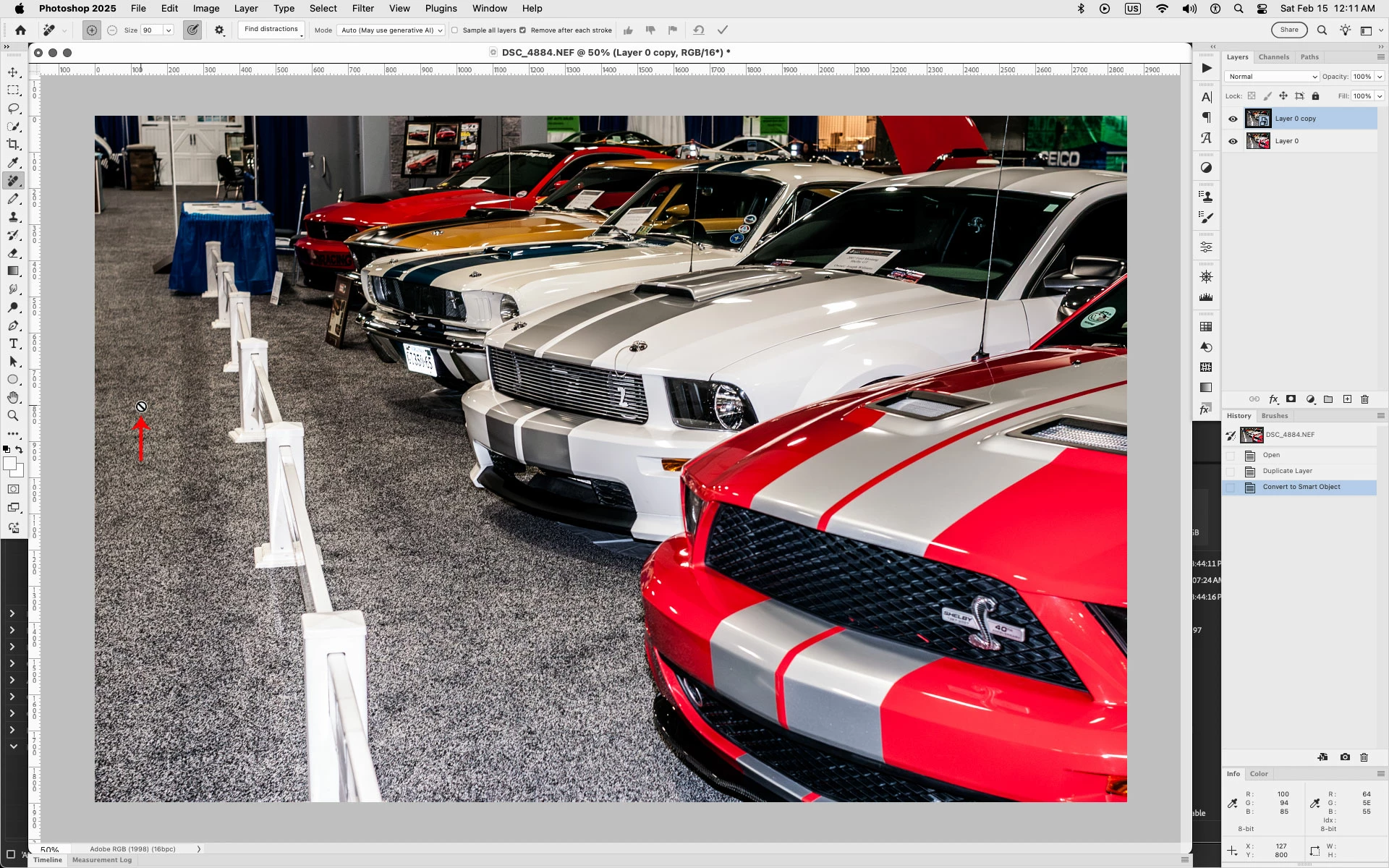The width and height of the screenshot is (1389, 868).
Task: Open the Mode dropdown for Remove tool
Action: 391,30
